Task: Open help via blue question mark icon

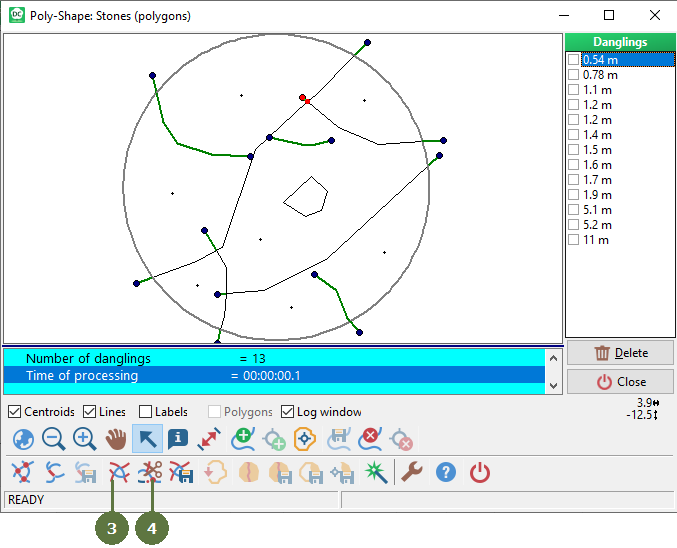Action: (446, 473)
